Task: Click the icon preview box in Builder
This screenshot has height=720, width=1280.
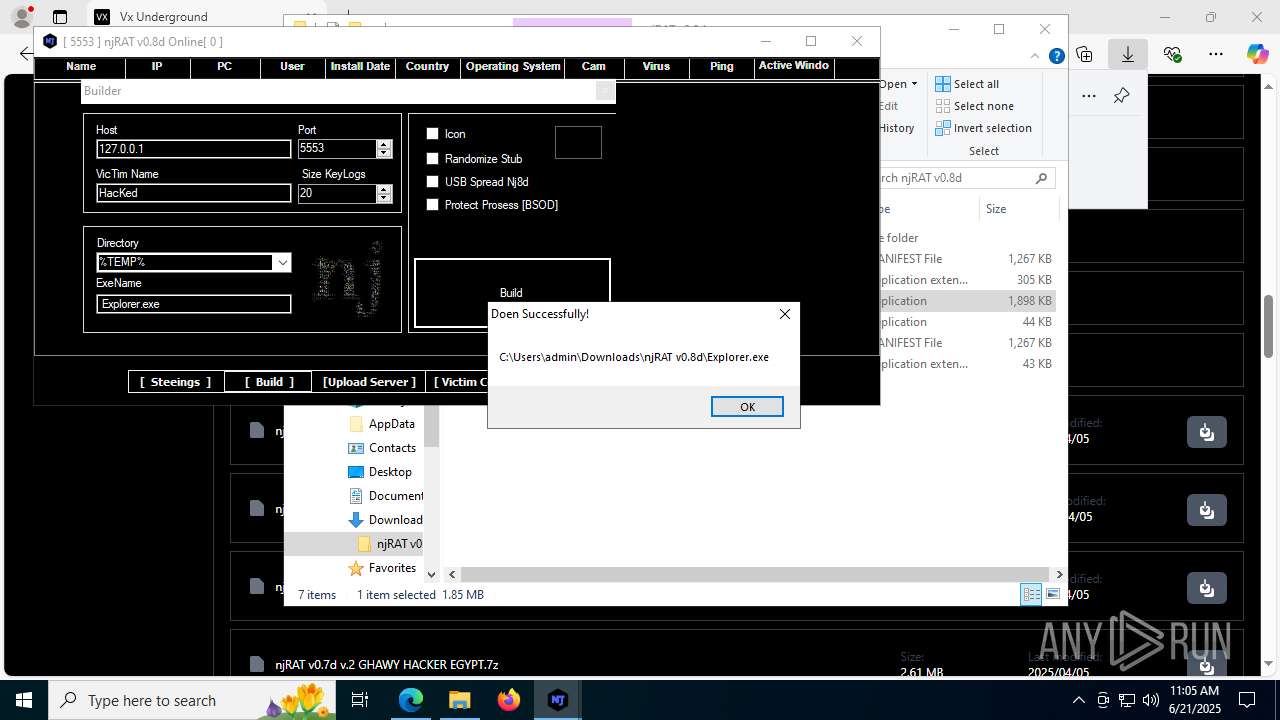Action: coord(578,142)
